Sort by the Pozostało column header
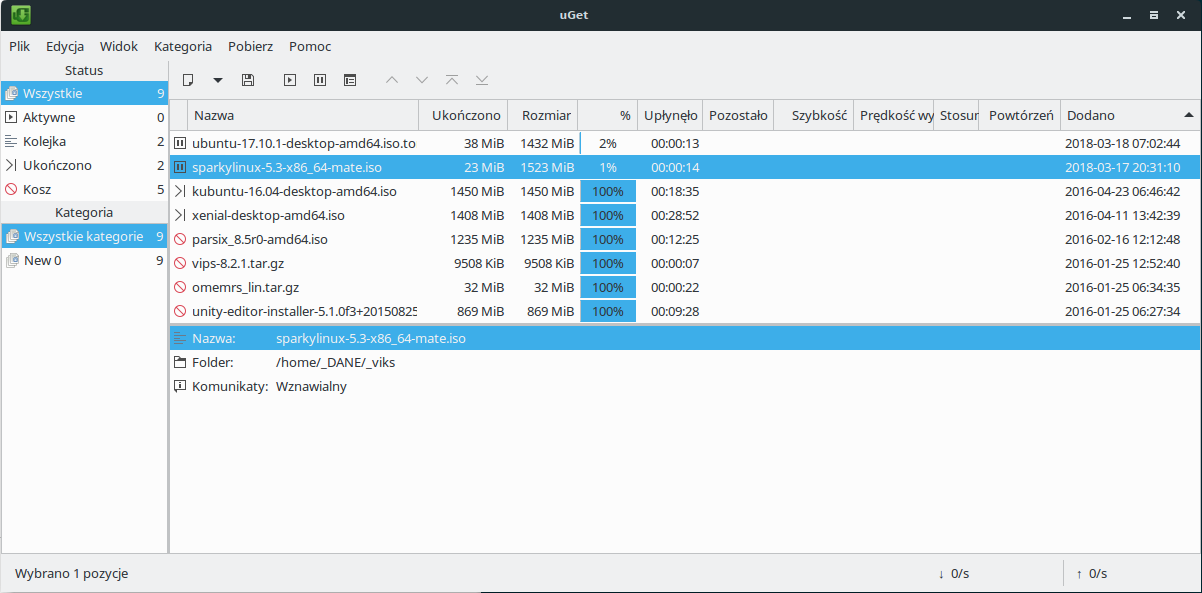The image size is (1202, 593). (x=738, y=115)
